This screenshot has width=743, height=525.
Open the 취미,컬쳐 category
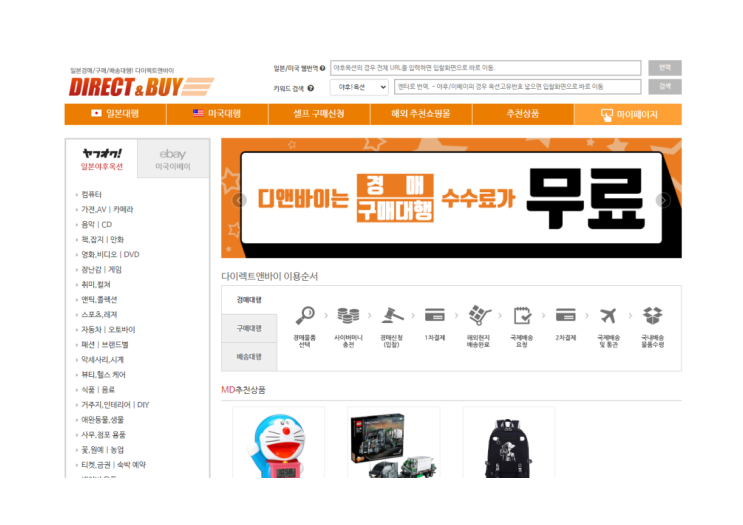coord(96,284)
